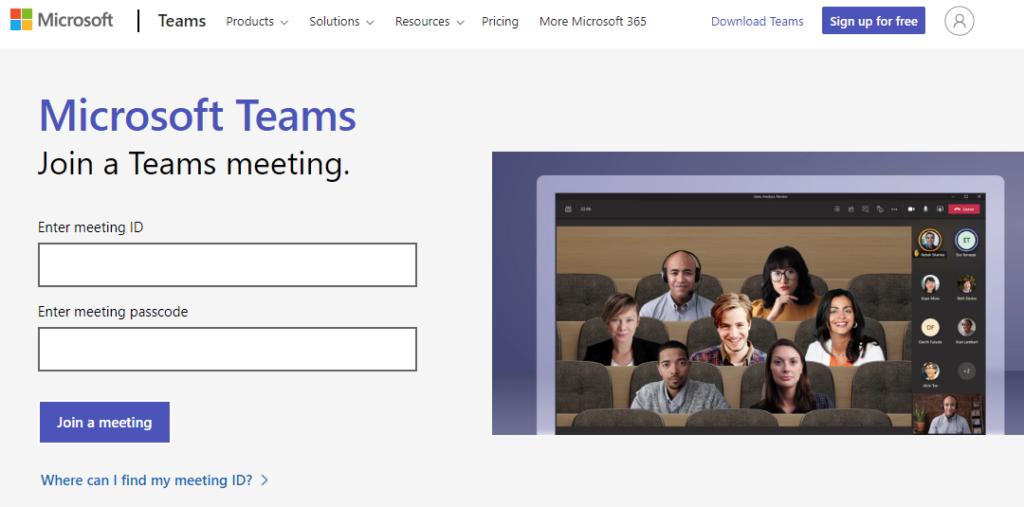Screen dimensions: 1024x507
Task: Open the user account sign-in icon
Action: [959, 21]
